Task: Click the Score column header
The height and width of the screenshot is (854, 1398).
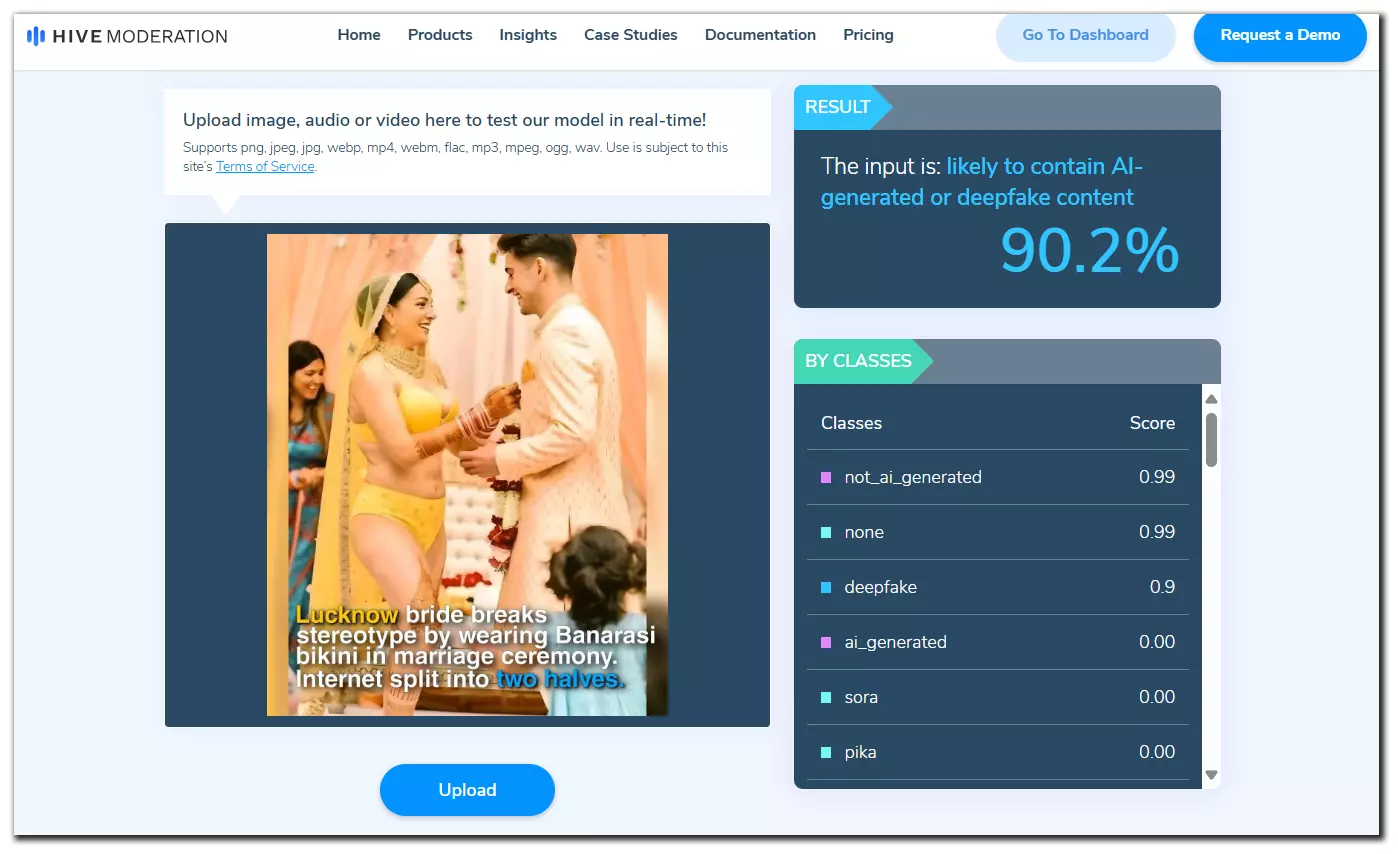Action: point(1152,423)
